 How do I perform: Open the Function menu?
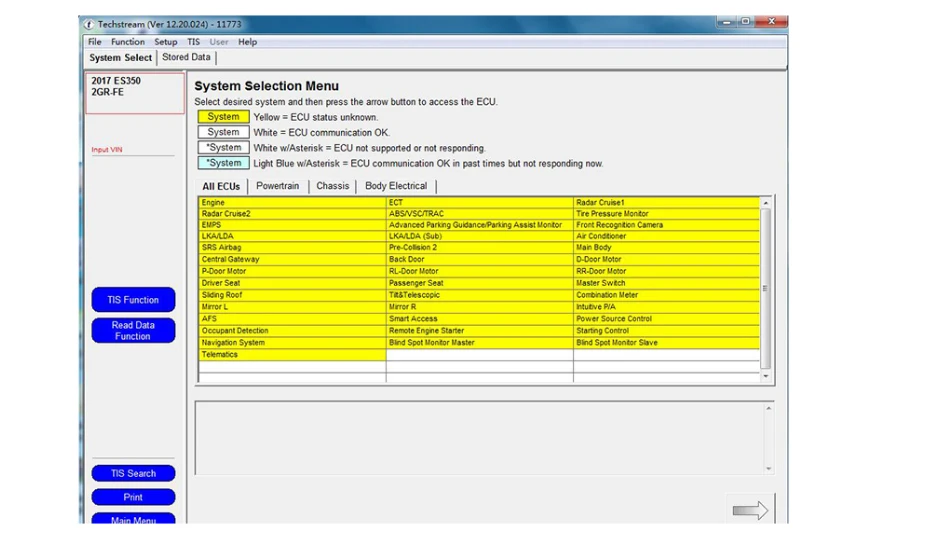pyautogui.click(x=128, y=42)
